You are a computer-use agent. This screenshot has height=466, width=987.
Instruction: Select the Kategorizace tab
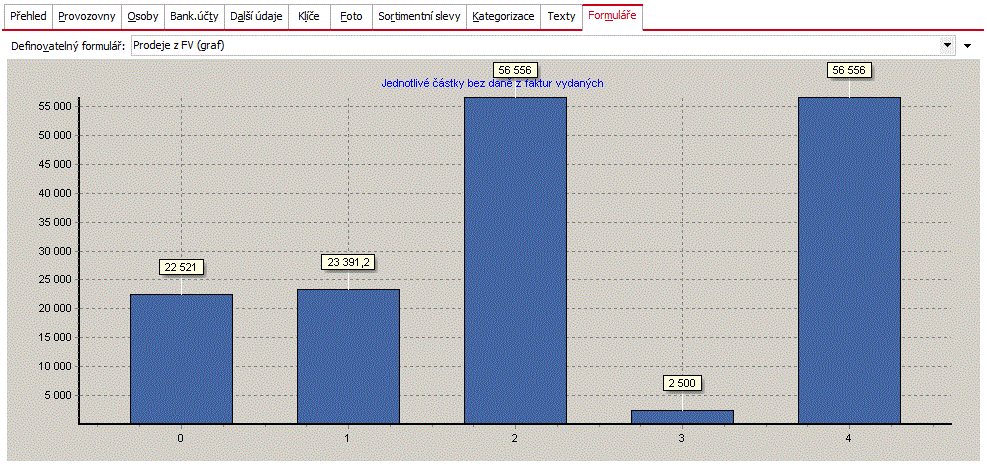[503, 16]
